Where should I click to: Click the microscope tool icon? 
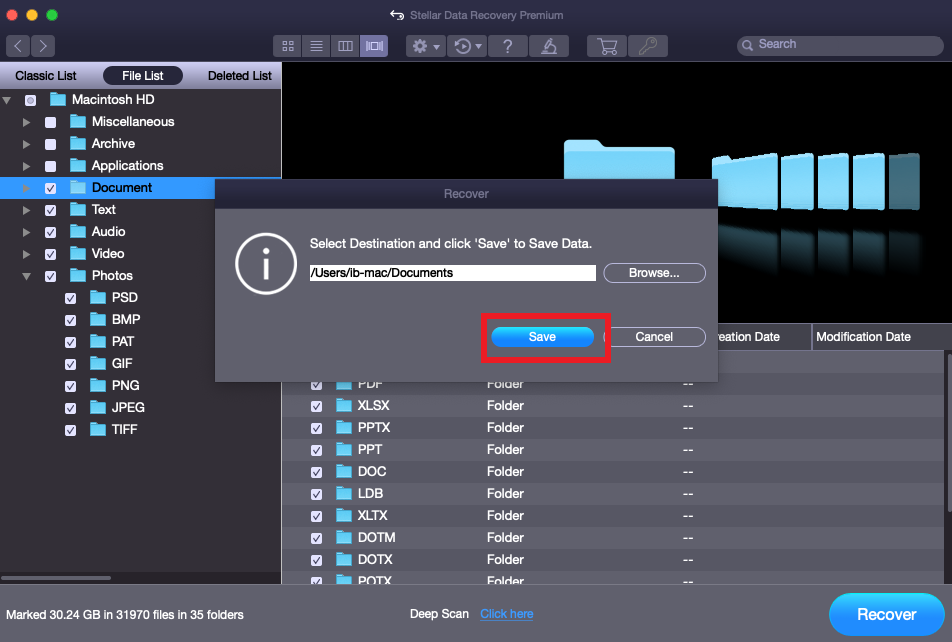tap(549, 46)
